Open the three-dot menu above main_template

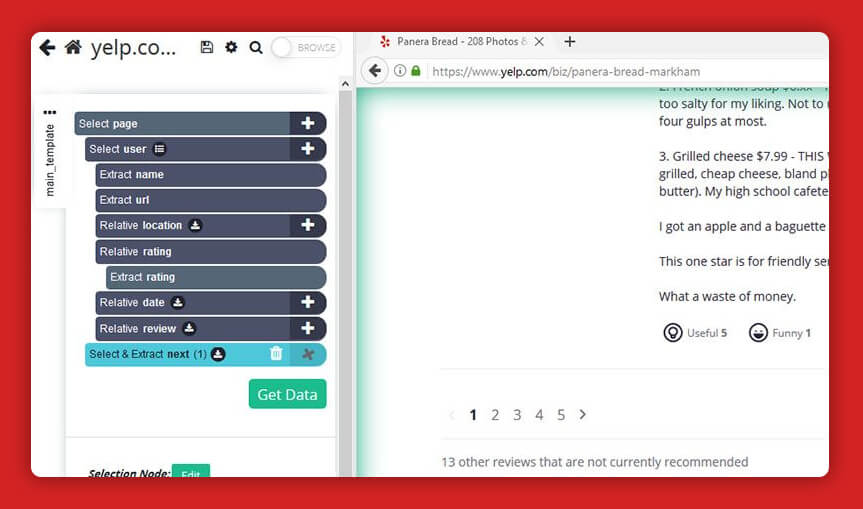click(x=50, y=112)
